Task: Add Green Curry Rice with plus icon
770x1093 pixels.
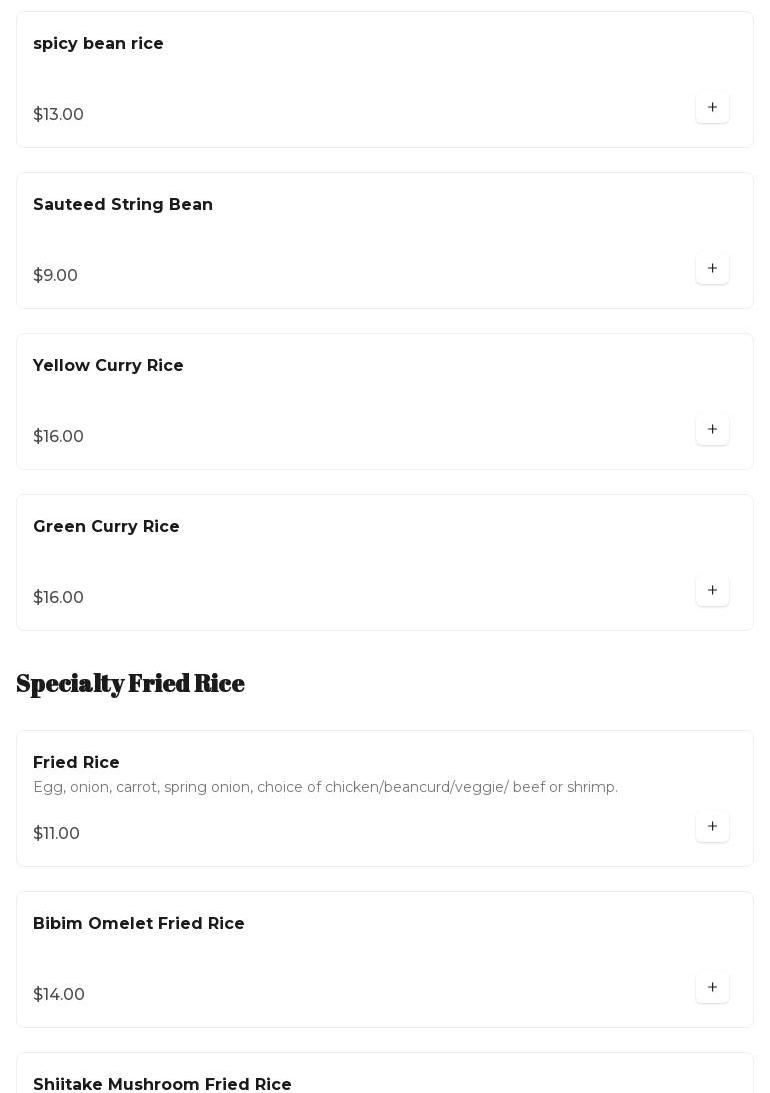Action: click(x=712, y=590)
